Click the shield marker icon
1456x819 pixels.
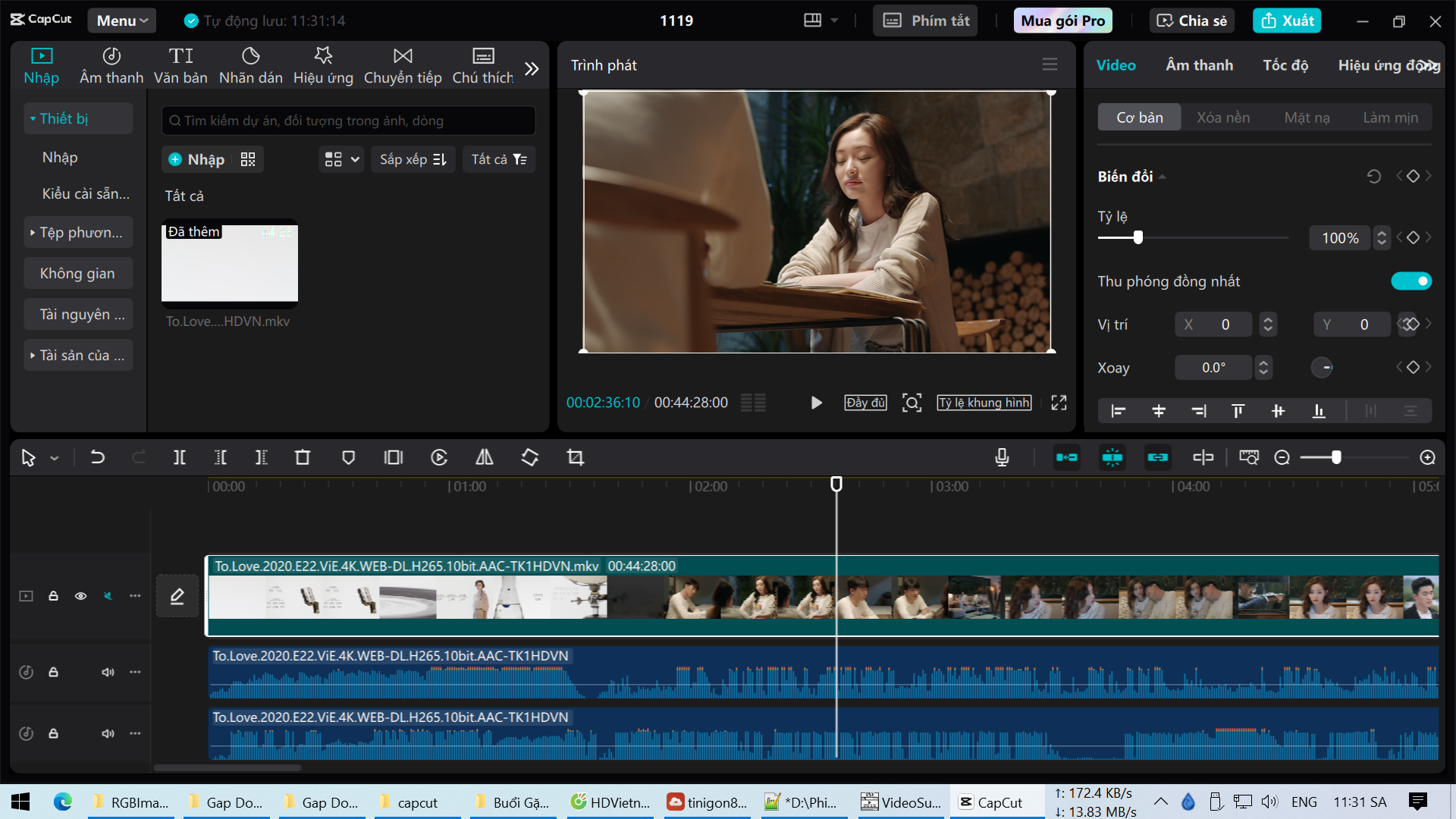point(348,457)
